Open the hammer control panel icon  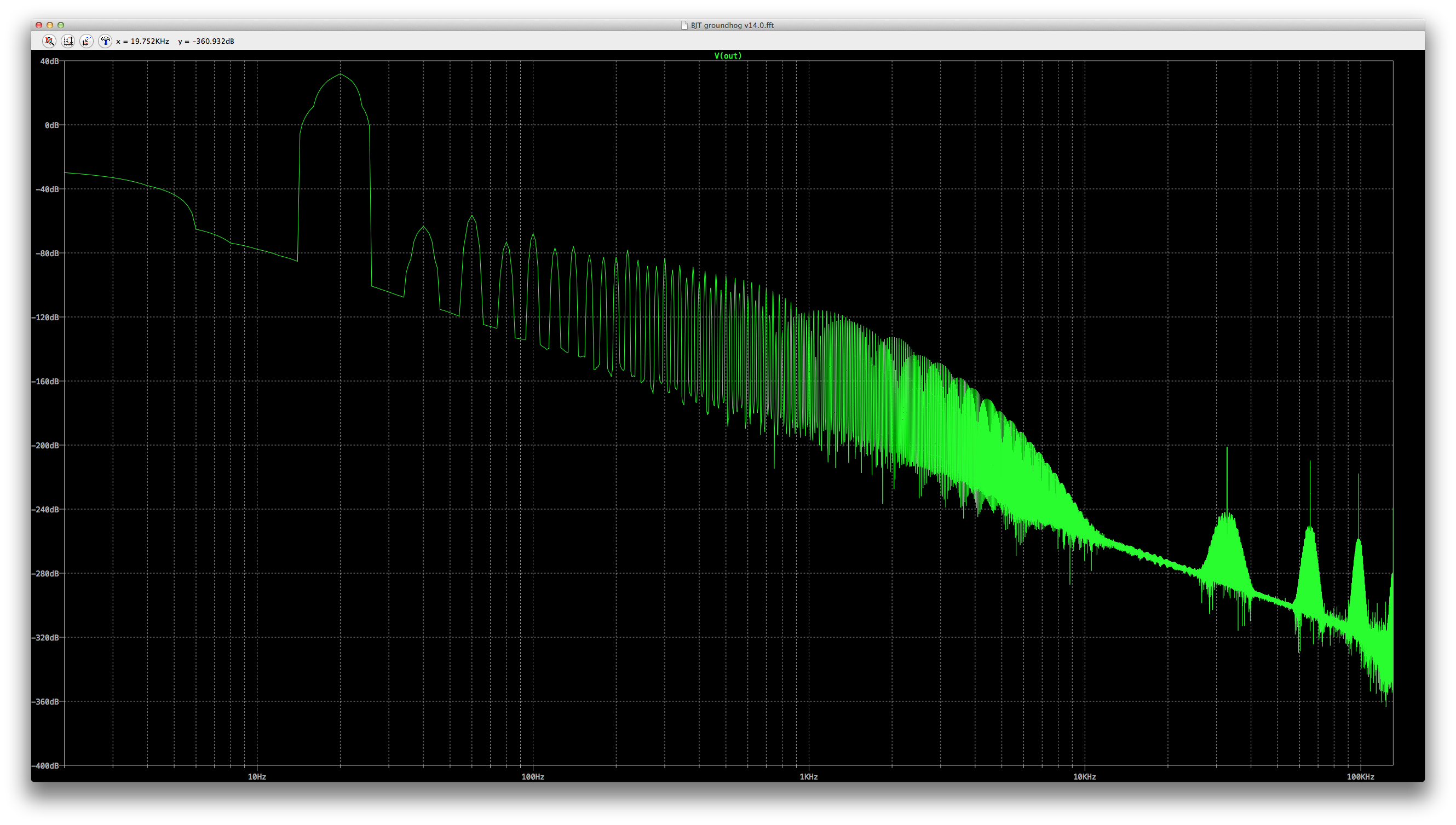pyautogui.click(x=106, y=41)
